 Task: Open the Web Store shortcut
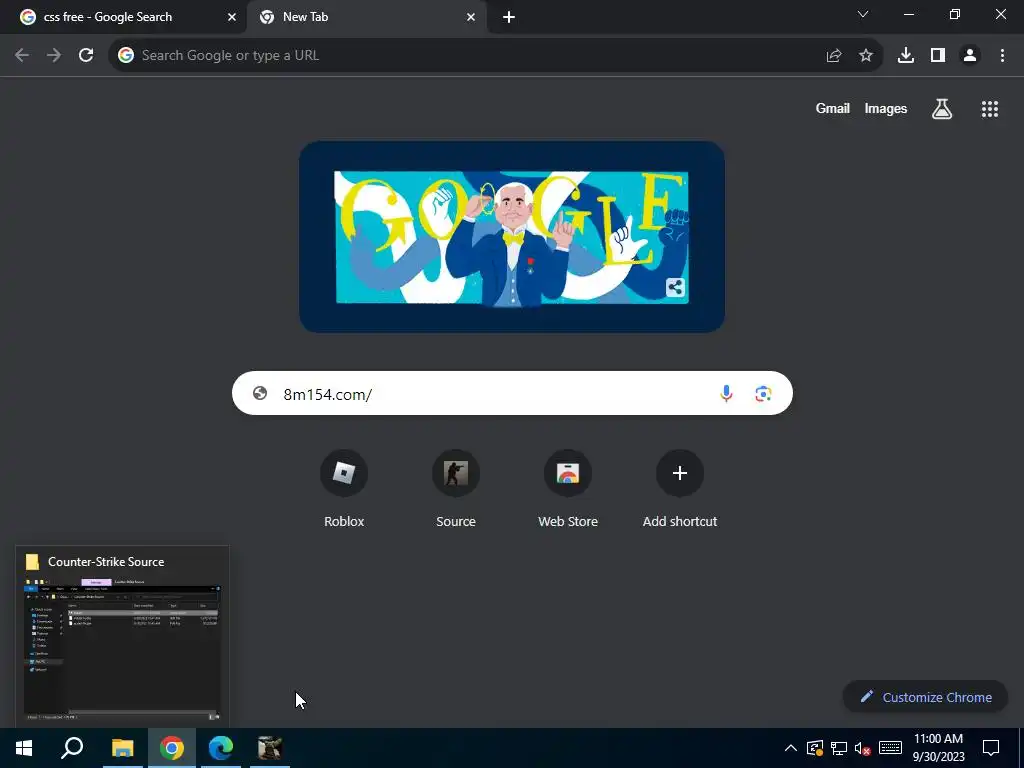568,488
